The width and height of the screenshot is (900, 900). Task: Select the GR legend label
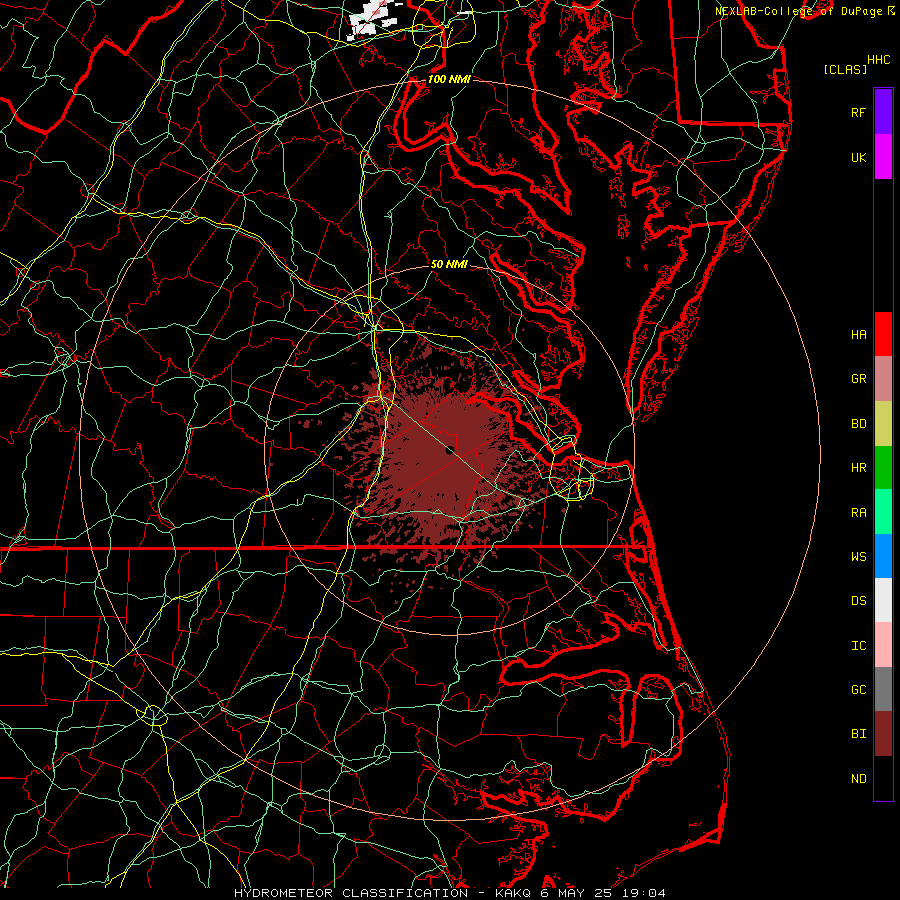tap(858, 379)
